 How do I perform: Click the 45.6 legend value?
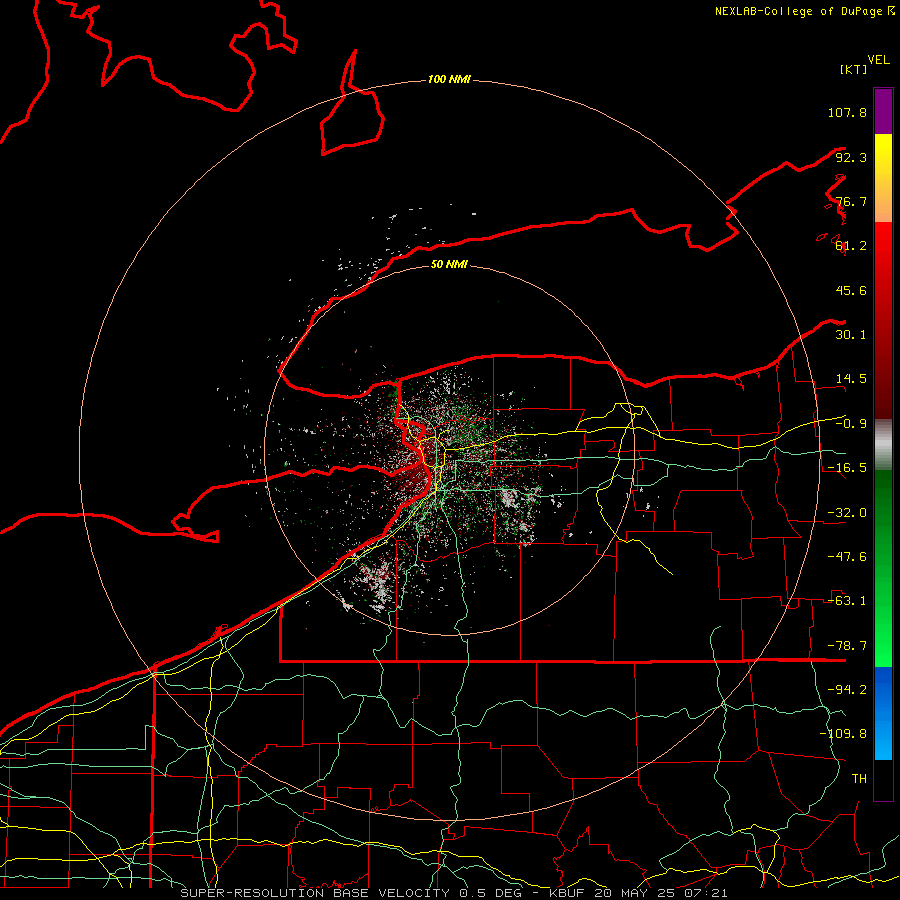coord(851,290)
